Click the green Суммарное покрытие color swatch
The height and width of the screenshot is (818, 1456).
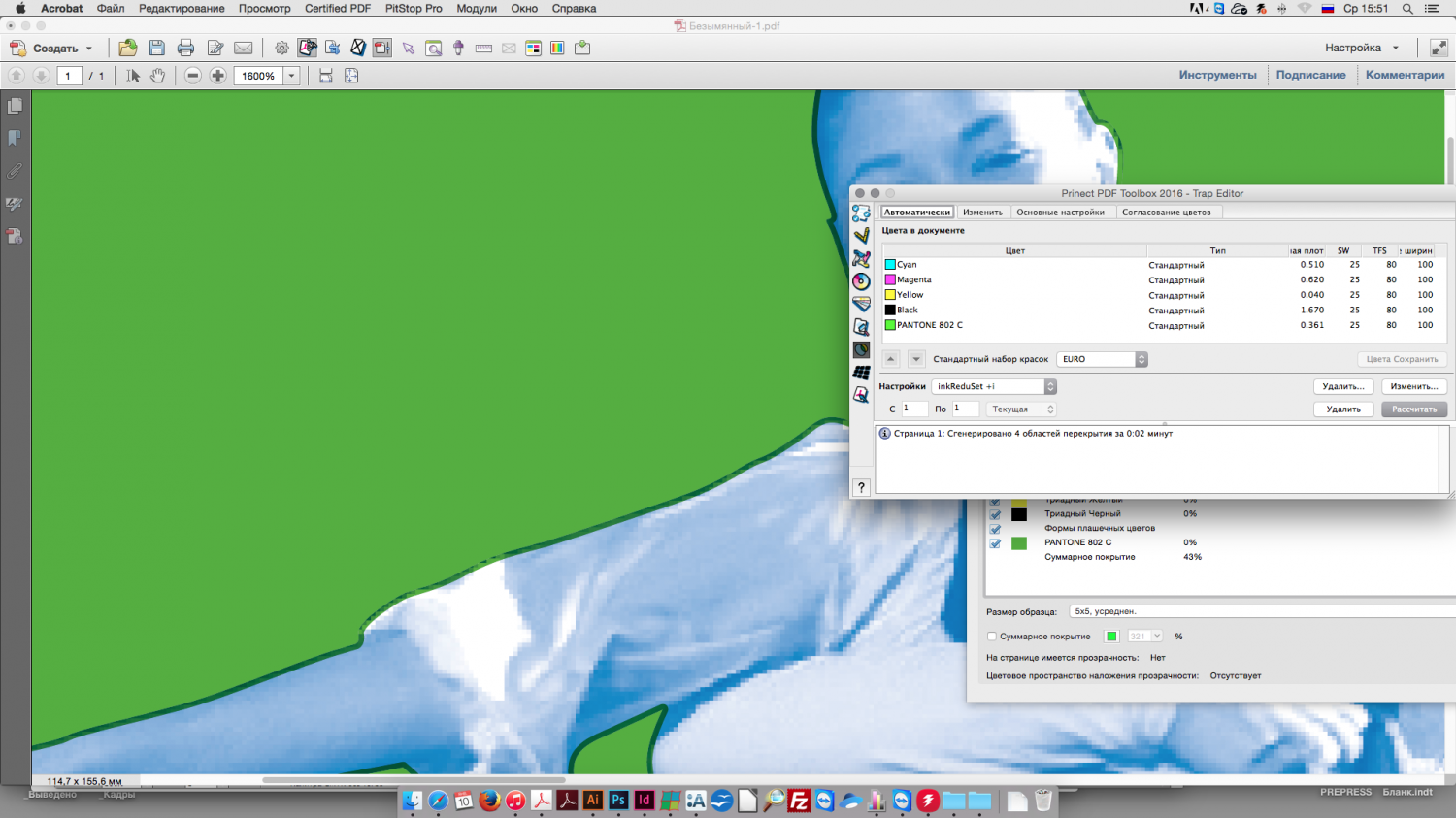[x=1111, y=637]
